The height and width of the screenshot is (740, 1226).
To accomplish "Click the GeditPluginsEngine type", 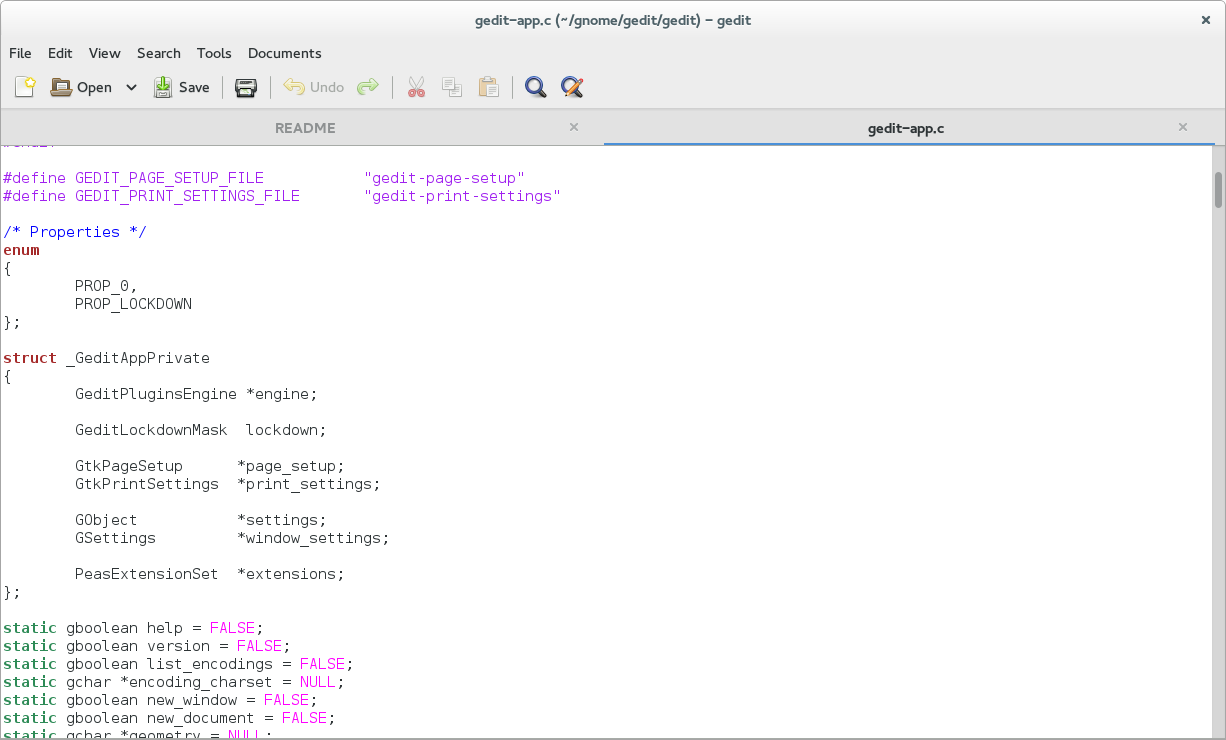I will coord(156,394).
